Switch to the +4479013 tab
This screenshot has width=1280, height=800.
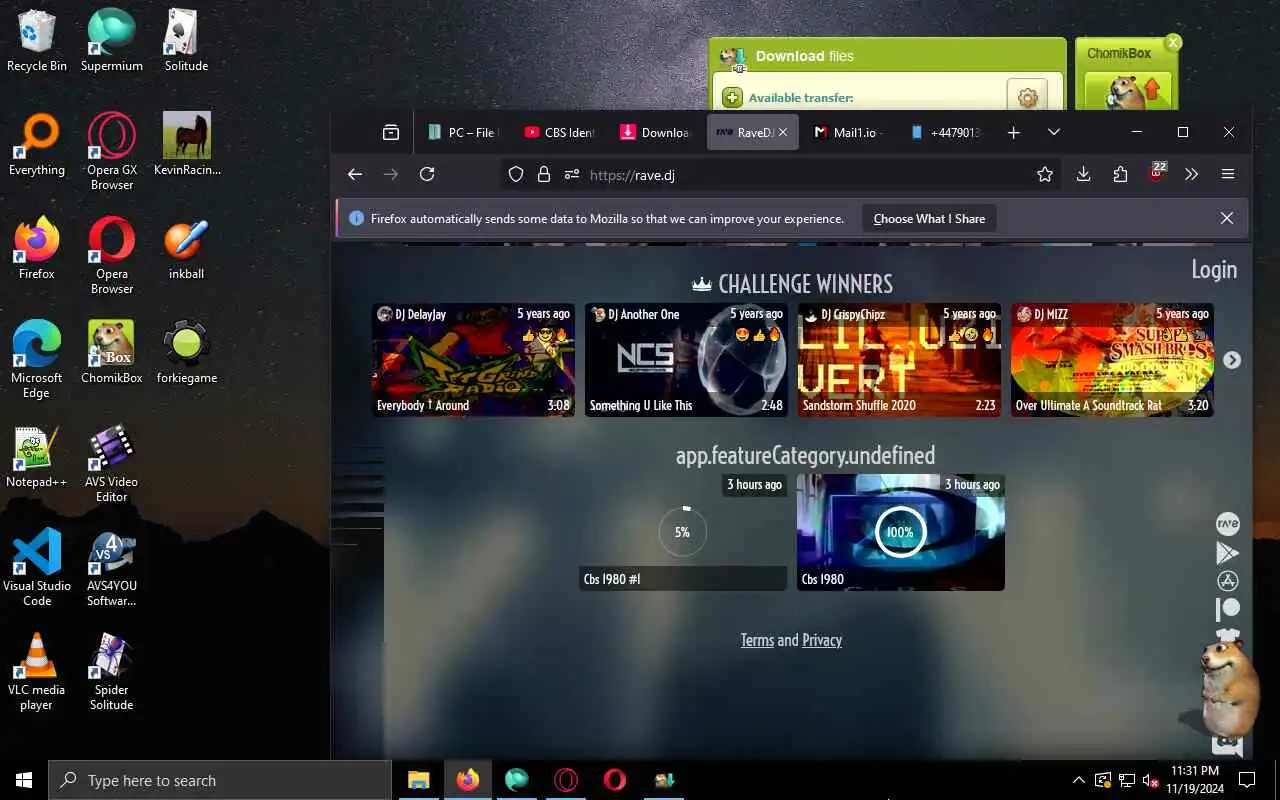[x=946, y=132]
